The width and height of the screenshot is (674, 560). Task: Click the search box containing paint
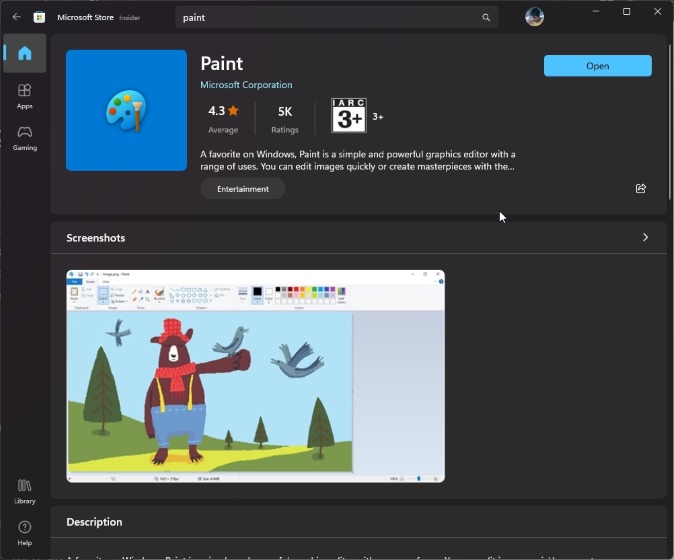point(337,18)
